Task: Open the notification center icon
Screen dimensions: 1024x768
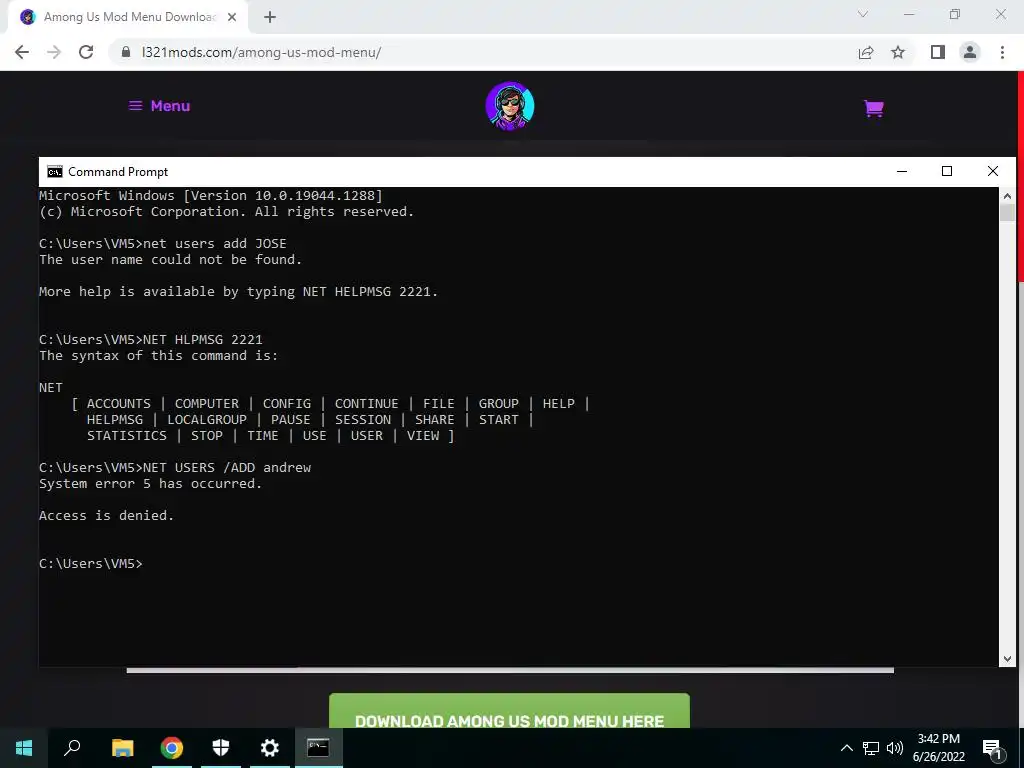Action: (x=992, y=748)
